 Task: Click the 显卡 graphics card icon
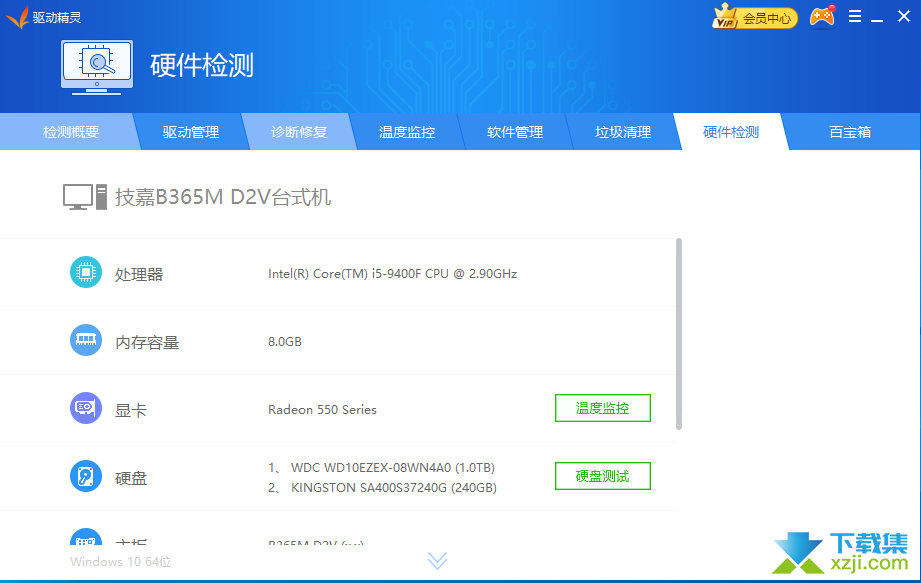86,408
